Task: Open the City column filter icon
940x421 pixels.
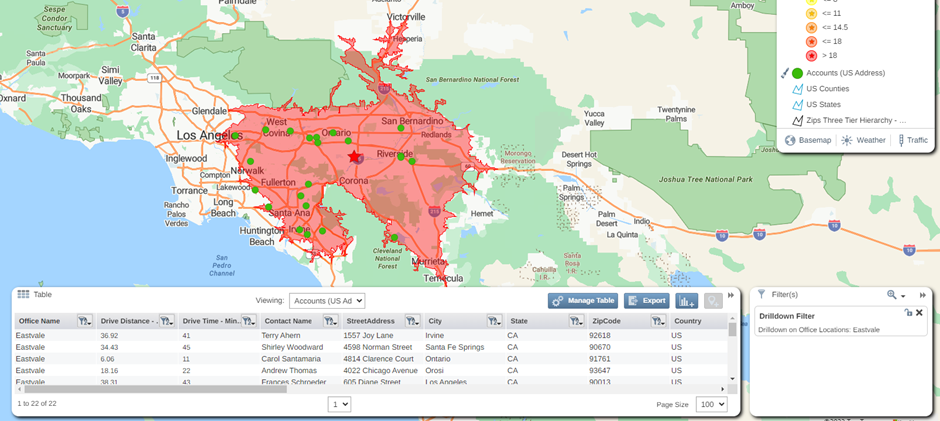Action: point(494,321)
